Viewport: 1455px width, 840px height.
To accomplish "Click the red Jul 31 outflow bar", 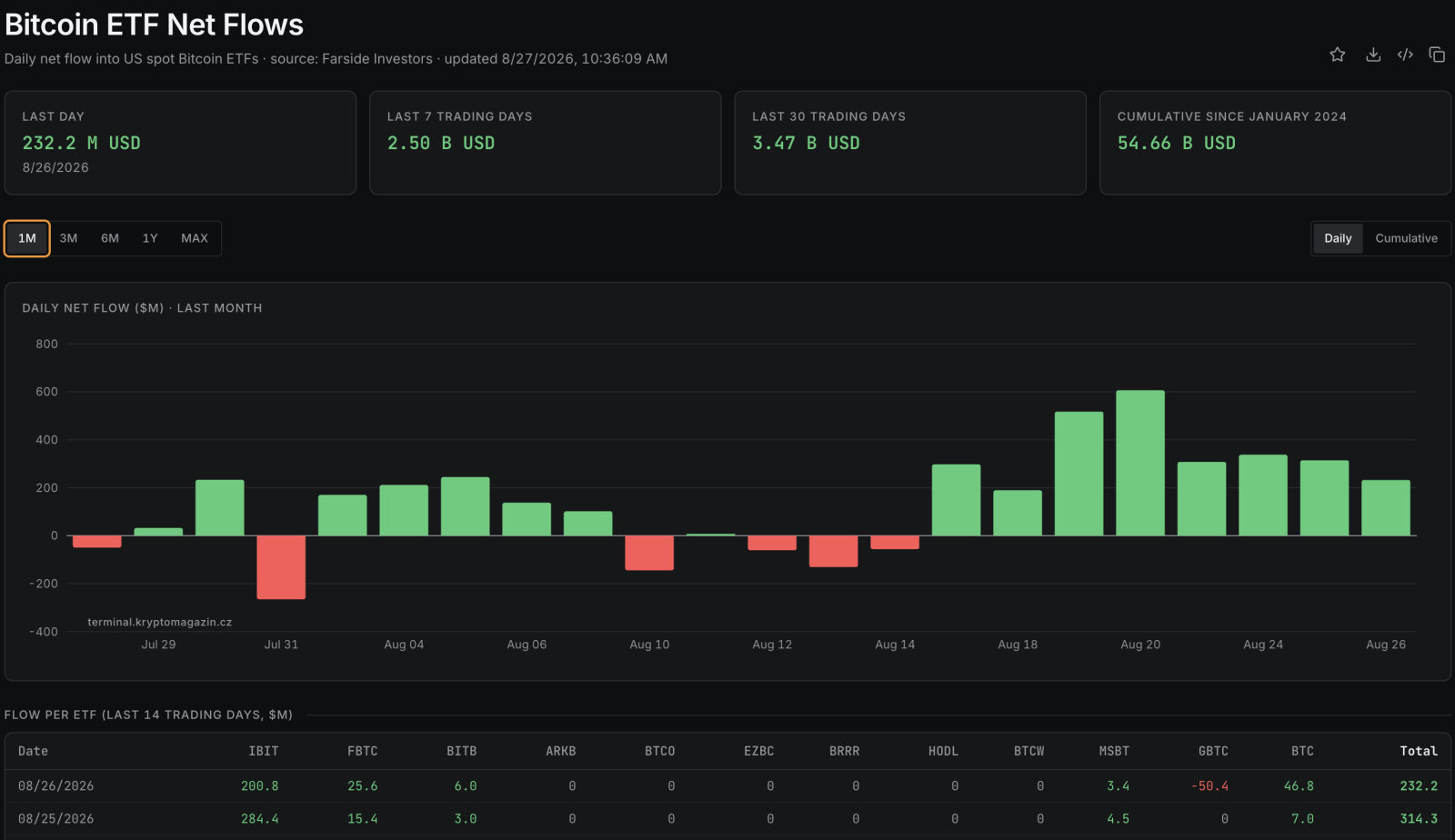I will (x=281, y=567).
